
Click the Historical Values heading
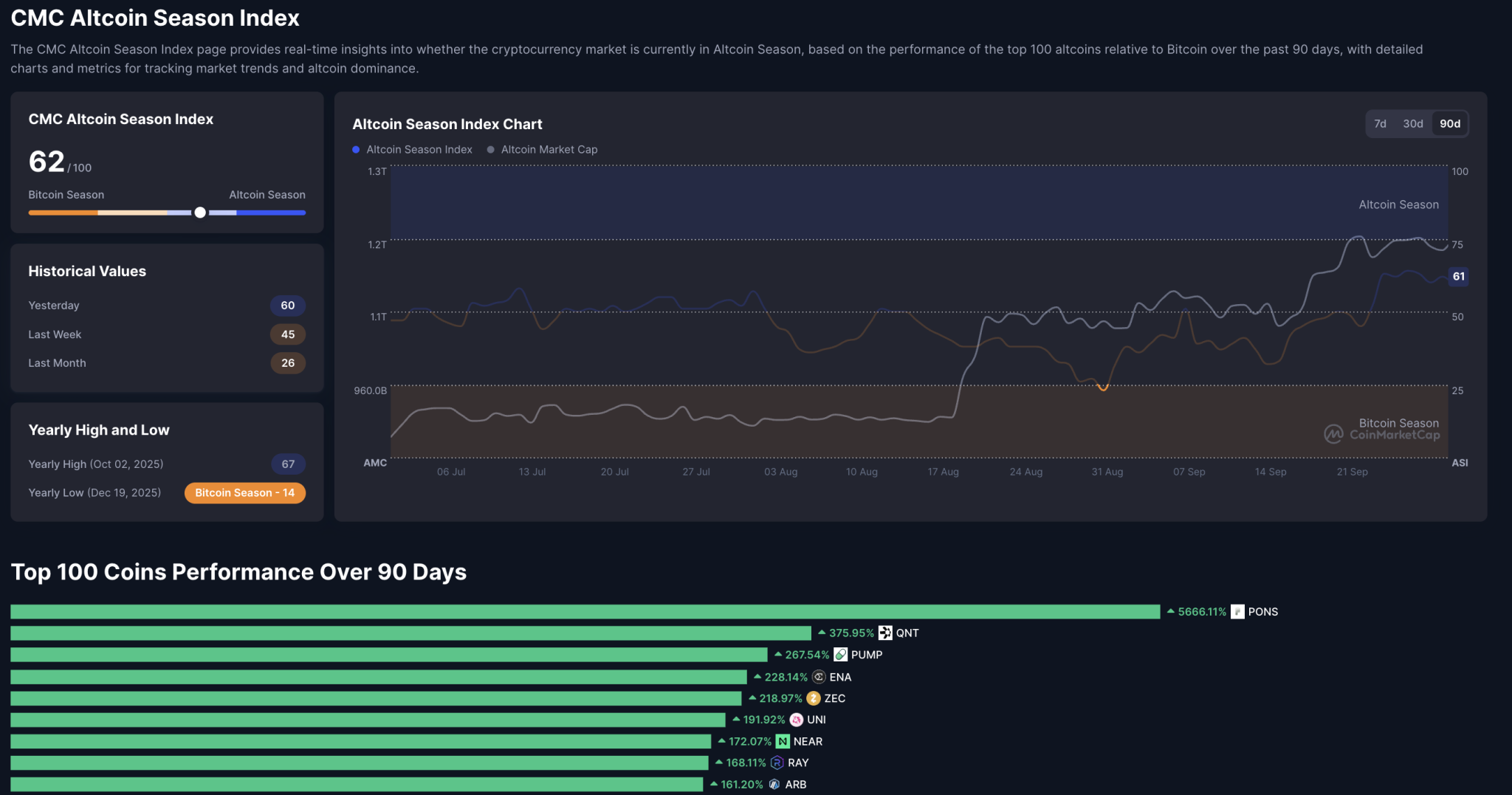[x=87, y=271]
